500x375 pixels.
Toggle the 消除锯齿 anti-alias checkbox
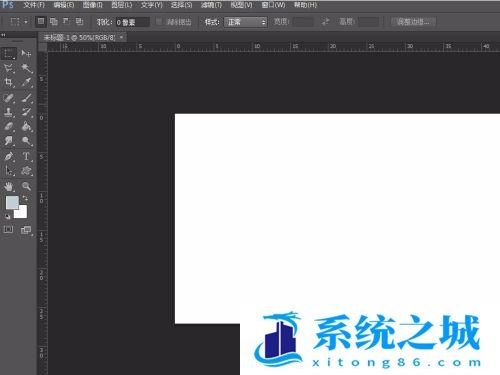tap(159, 22)
